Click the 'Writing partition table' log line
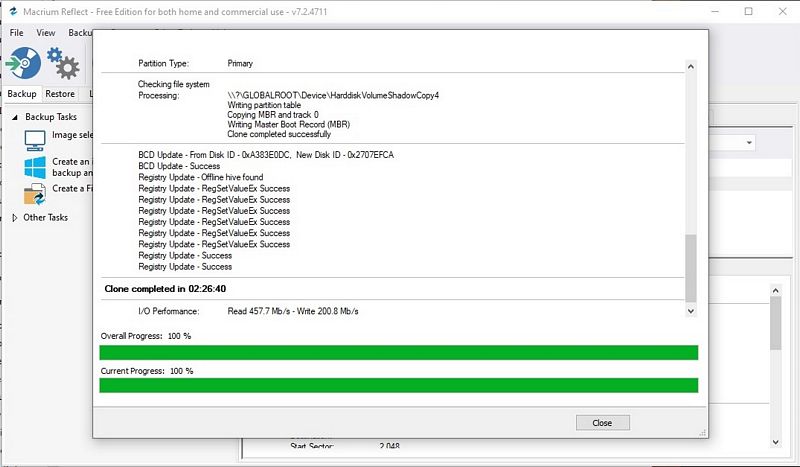The height and width of the screenshot is (467, 800). click(264, 105)
